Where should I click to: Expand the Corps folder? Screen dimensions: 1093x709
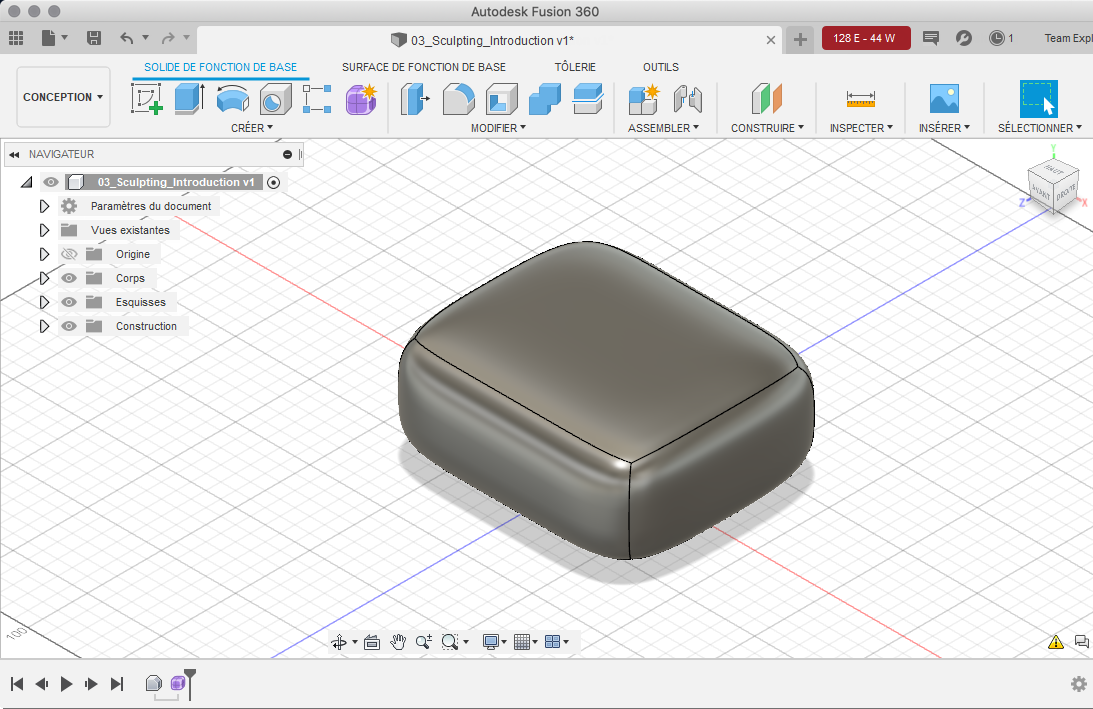44,278
